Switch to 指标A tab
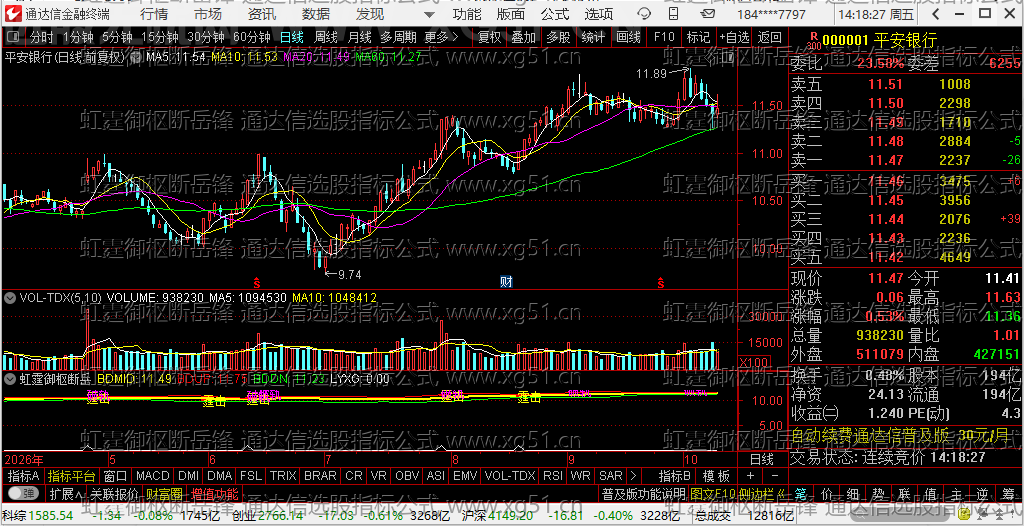This screenshot has width=1024, height=526. (24, 476)
